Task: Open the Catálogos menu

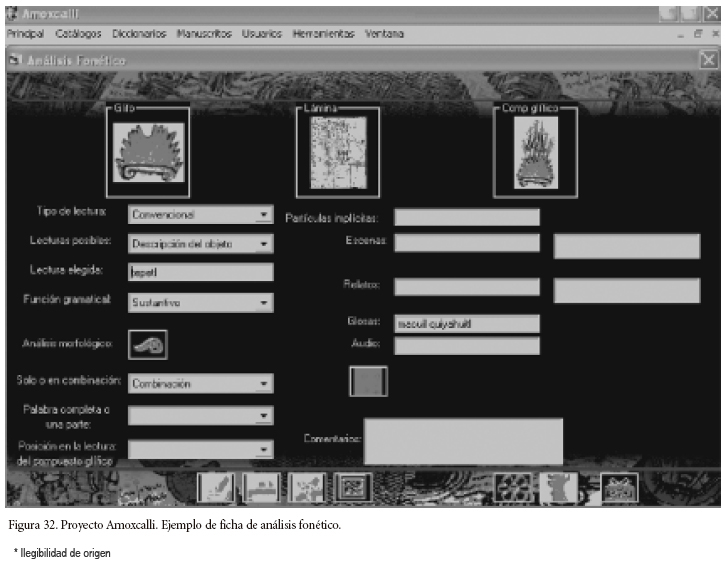Action: [79, 34]
